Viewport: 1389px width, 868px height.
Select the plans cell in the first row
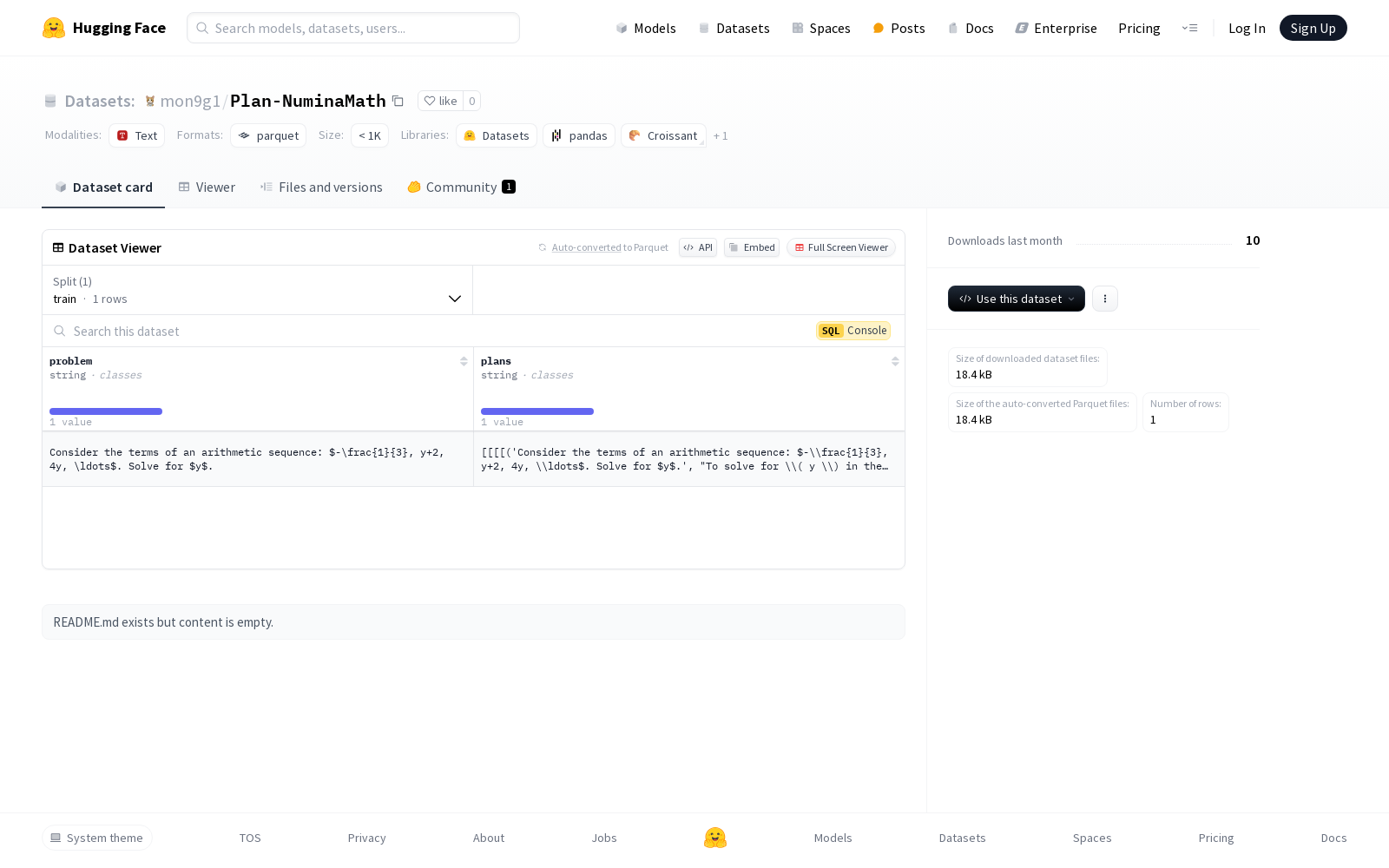[689, 459]
